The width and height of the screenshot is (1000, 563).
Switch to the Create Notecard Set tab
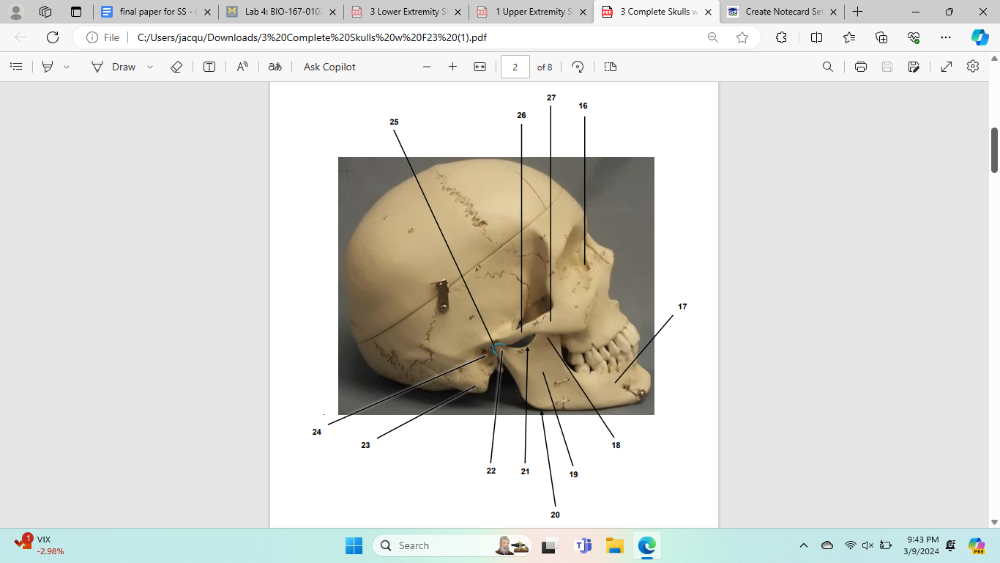tap(781, 12)
